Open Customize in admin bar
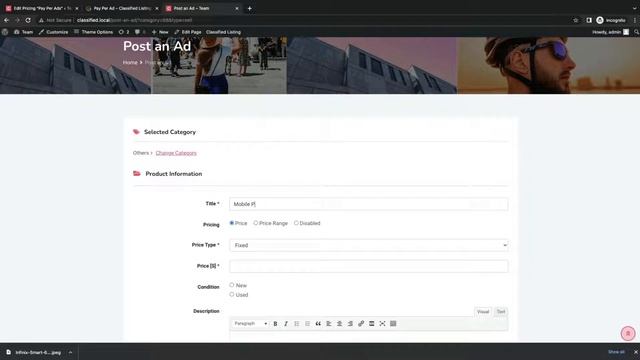The height and width of the screenshot is (360, 640). coord(53,32)
